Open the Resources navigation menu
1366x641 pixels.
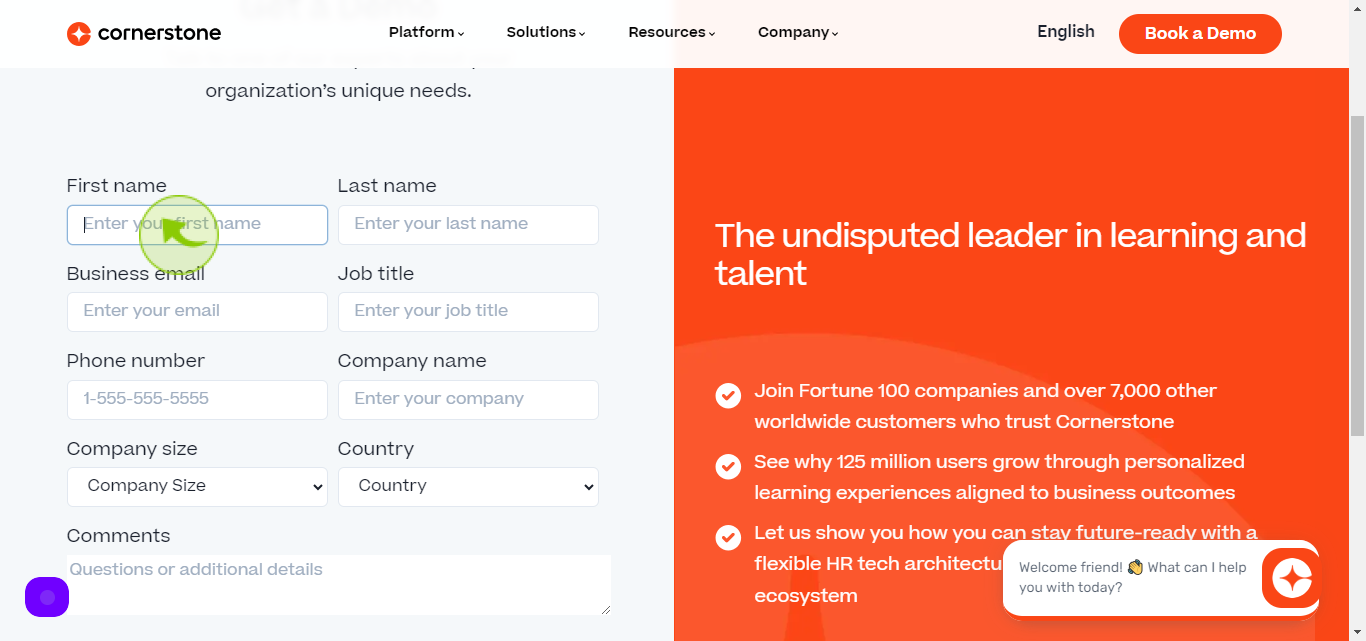point(671,32)
